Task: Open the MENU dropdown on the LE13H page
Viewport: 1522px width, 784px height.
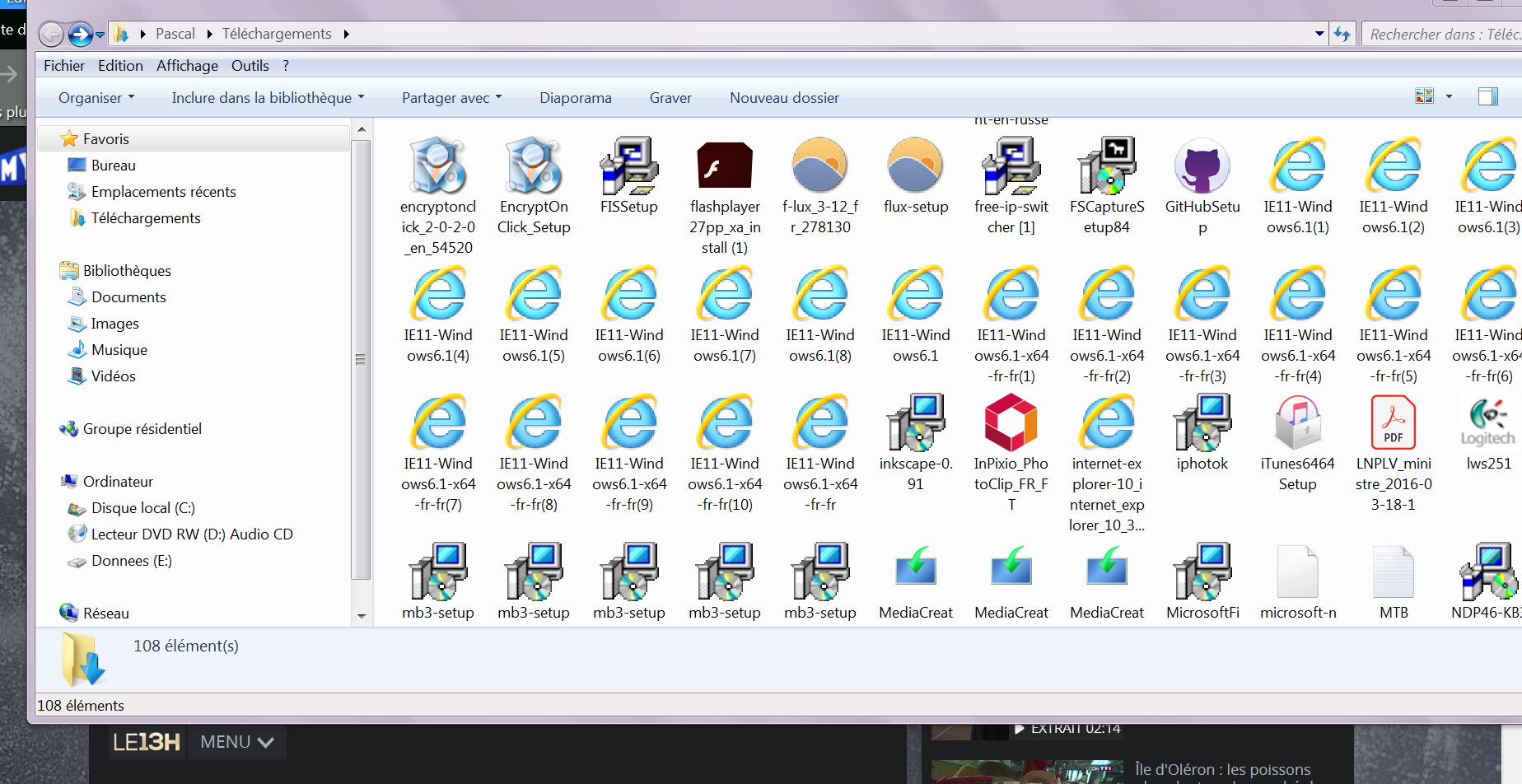Action: tap(237, 742)
